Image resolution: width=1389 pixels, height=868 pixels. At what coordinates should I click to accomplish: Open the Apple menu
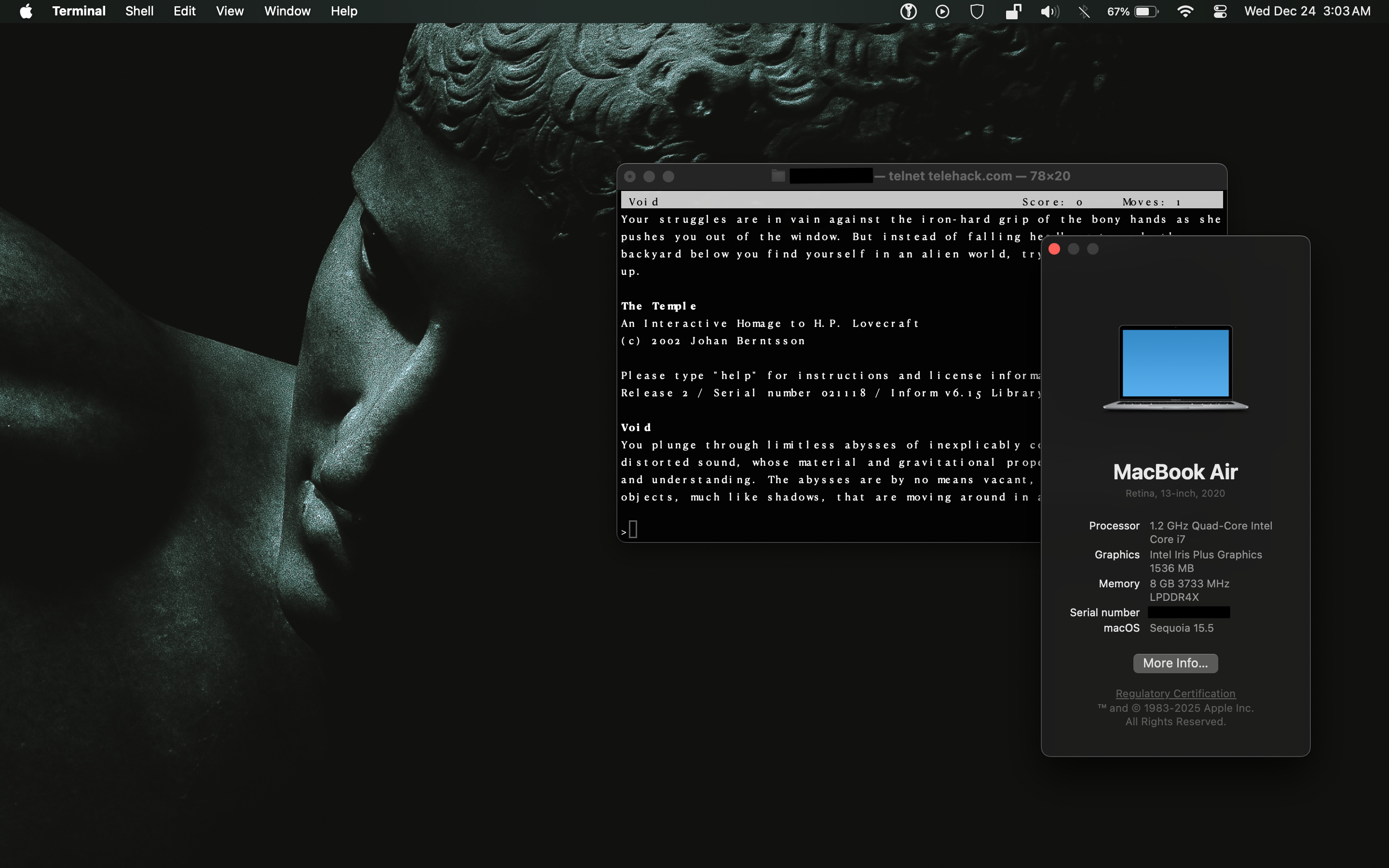pos(26,12)
